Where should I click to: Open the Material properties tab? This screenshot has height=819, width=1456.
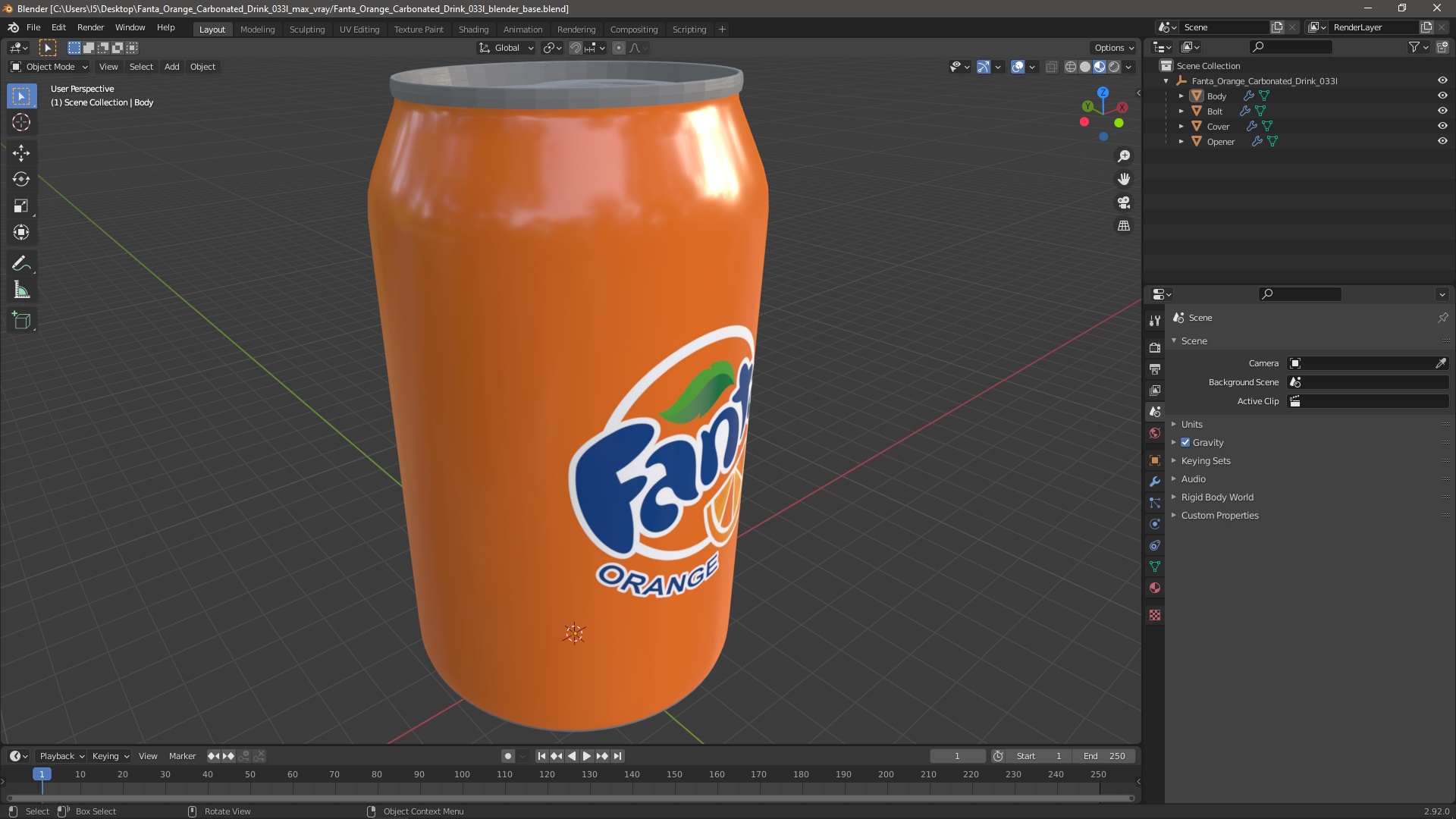pyautogui.click(x=1155, y=588)
